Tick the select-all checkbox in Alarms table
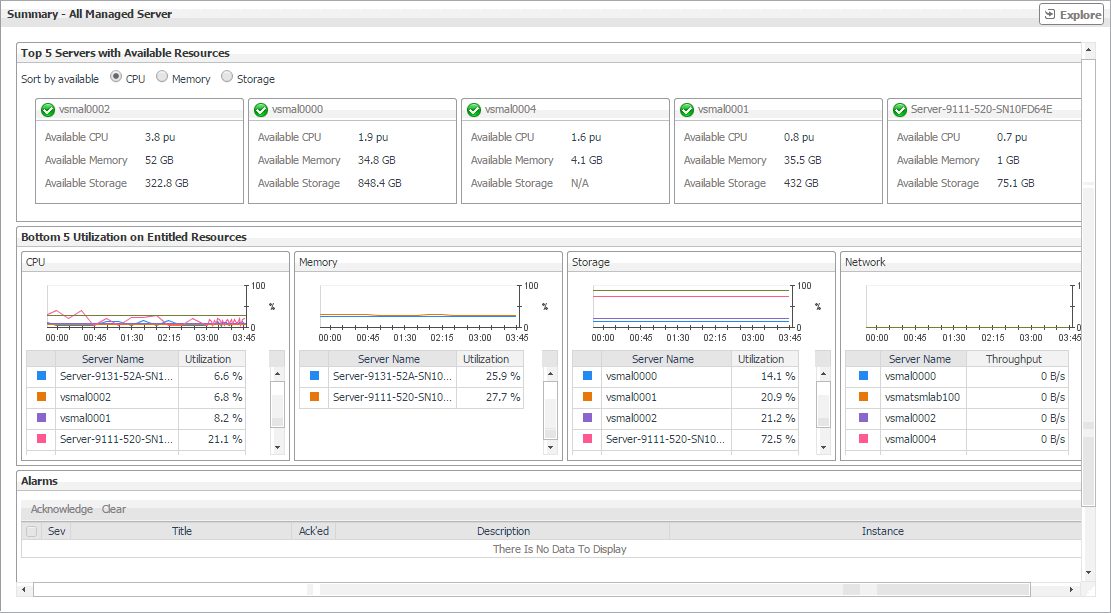The image size is (1111, 613). (32, 532)
